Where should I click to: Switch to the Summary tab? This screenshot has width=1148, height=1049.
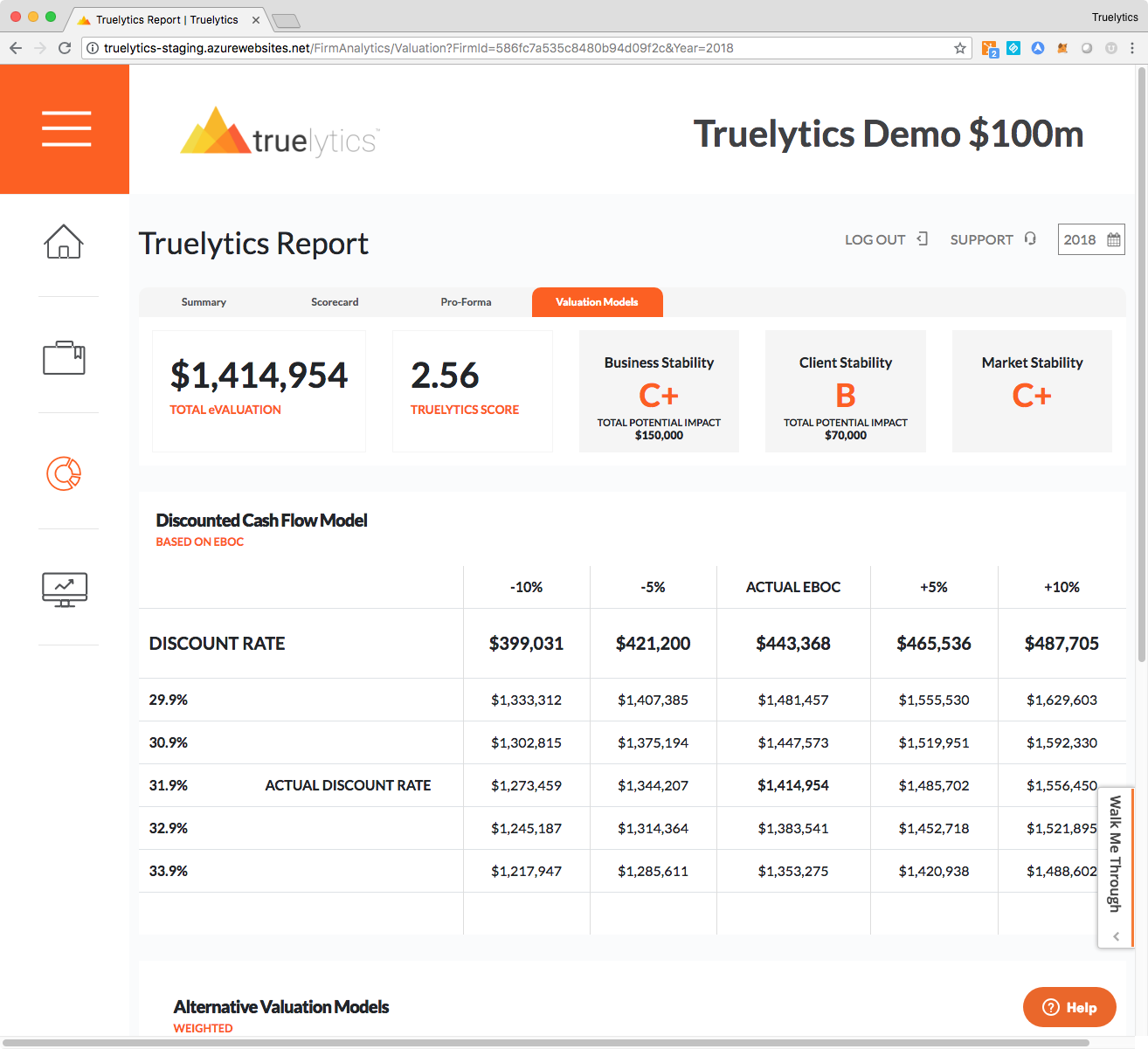(x=204, y=302)
